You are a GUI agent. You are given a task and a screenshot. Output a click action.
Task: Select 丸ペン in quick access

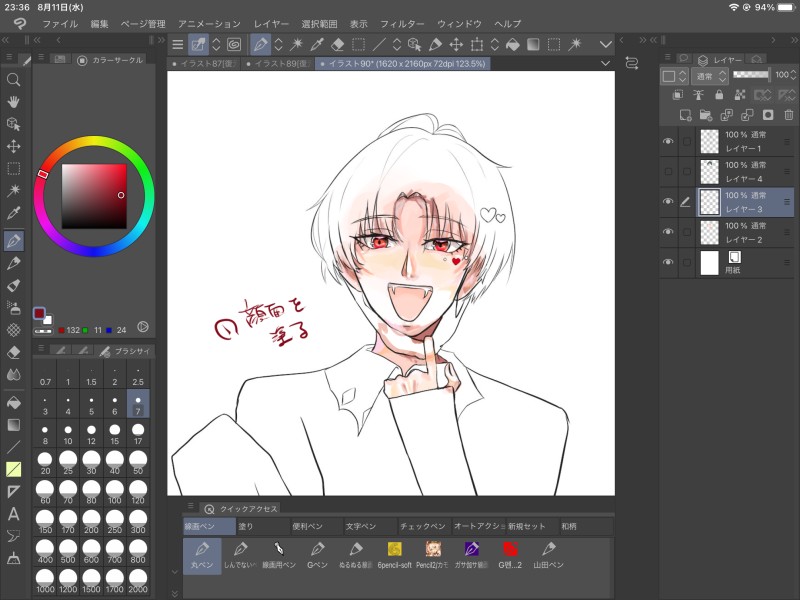point(202,556)
